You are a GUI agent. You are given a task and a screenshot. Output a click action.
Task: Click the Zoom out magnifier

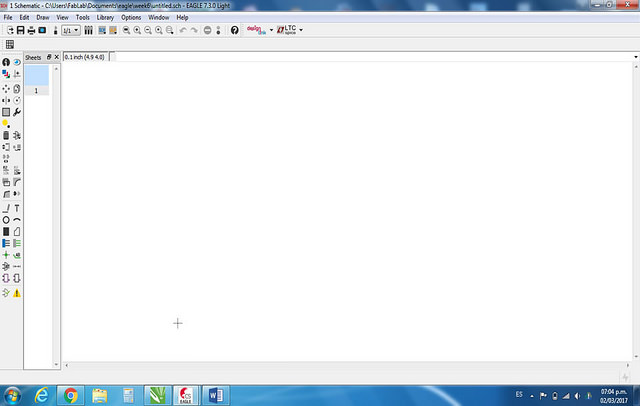pos(148,30)
